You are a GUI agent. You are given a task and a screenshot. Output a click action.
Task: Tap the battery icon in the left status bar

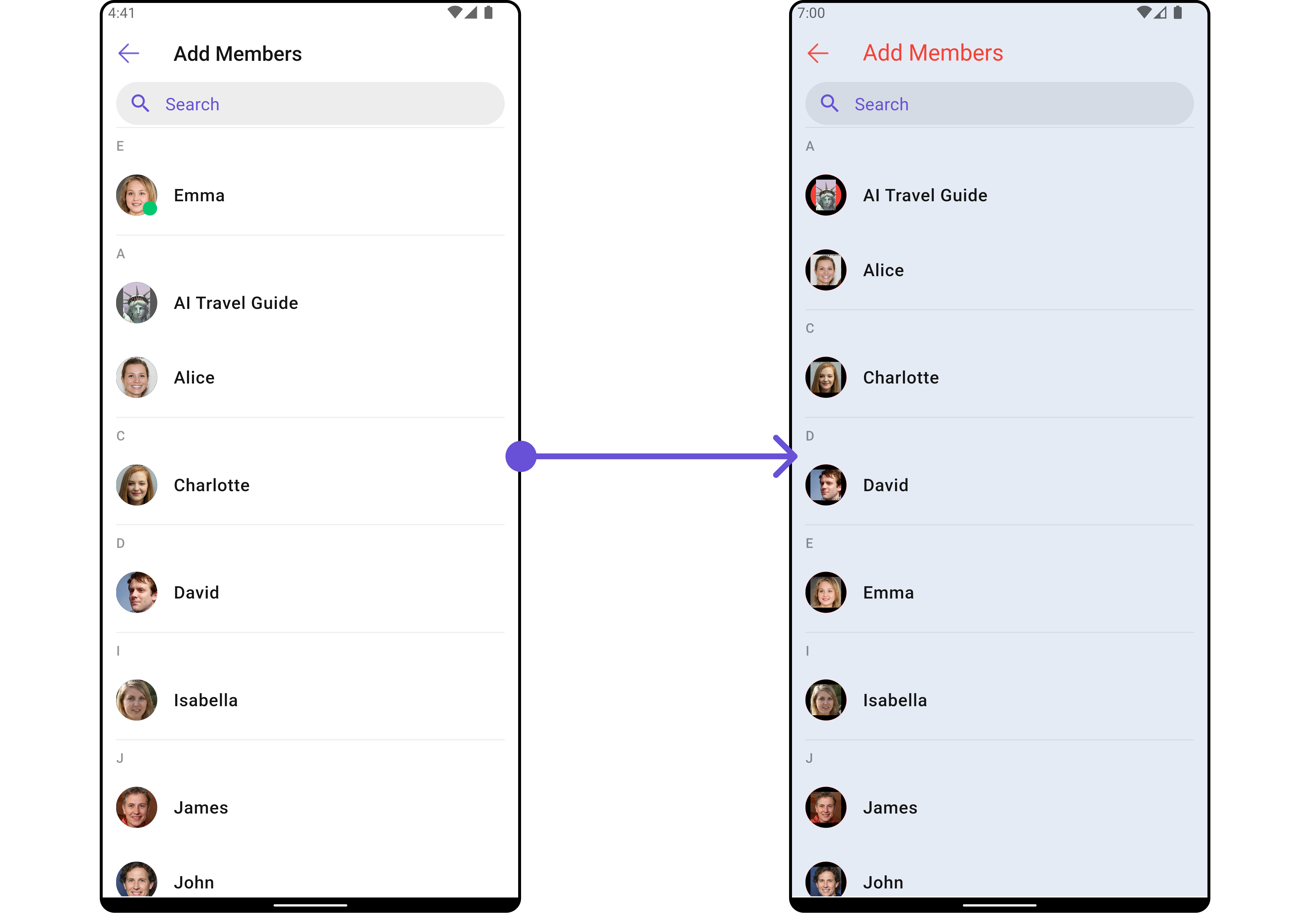click(488, 13)
